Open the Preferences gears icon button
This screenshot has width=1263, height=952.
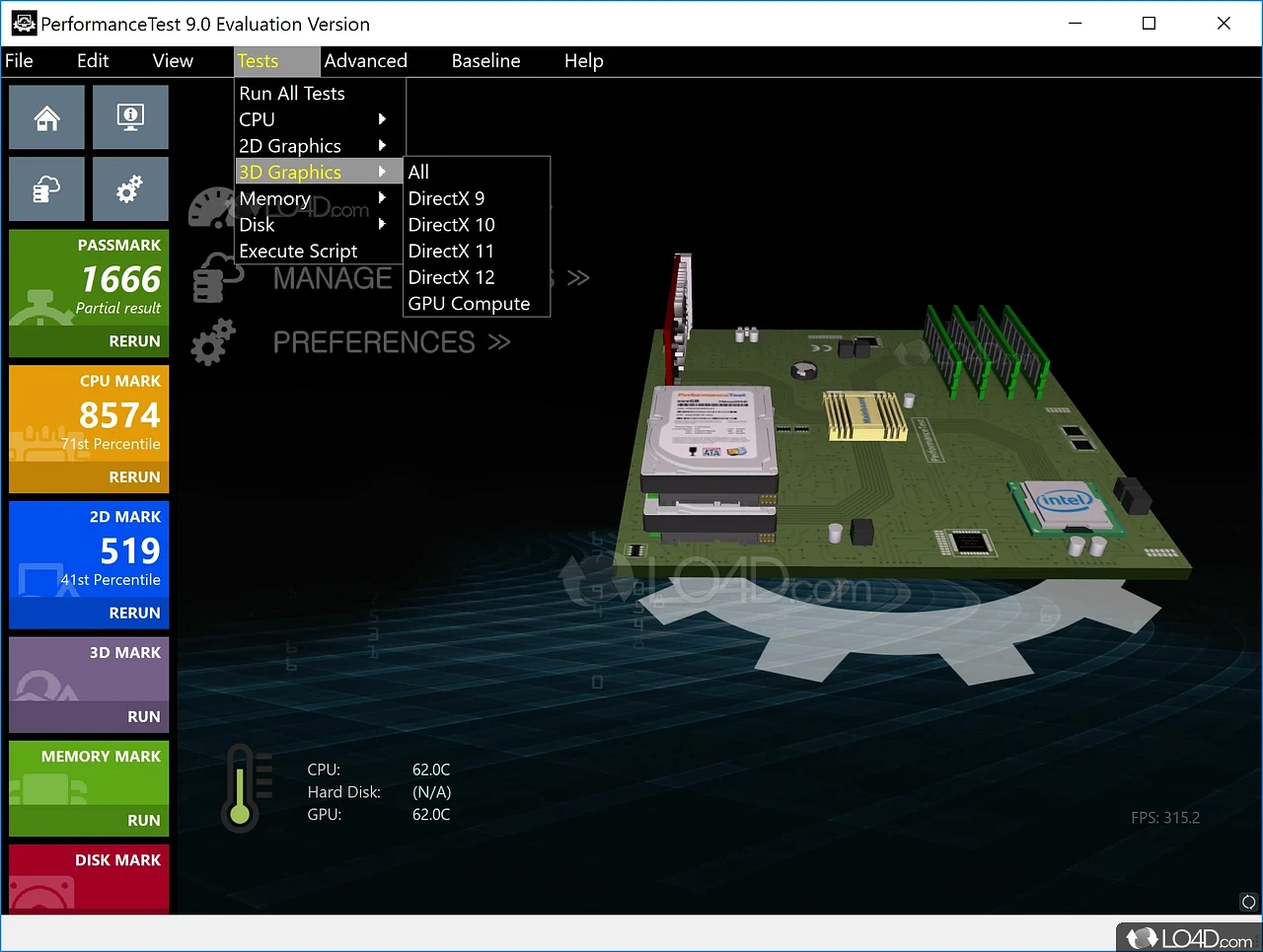click(x=130, y=189)
